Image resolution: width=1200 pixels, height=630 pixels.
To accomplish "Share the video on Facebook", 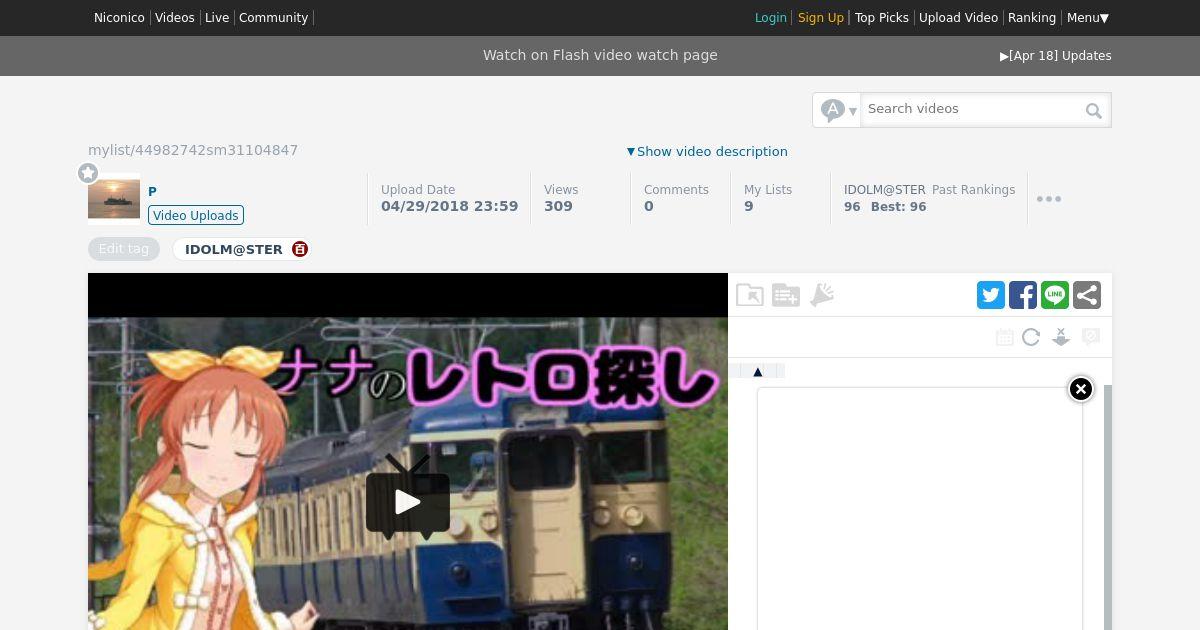I will click(1023, 295).
